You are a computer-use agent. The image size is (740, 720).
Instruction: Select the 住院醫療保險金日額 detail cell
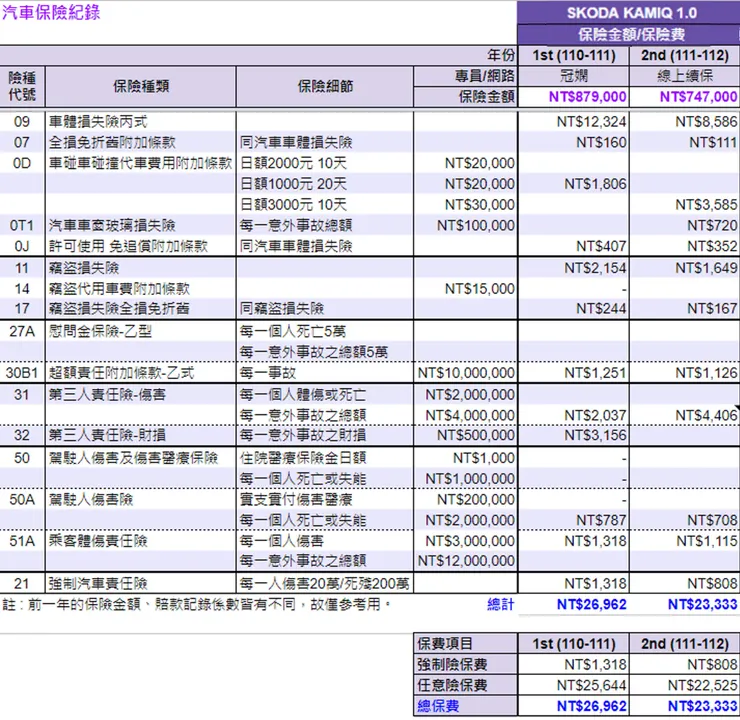(325, 458)
